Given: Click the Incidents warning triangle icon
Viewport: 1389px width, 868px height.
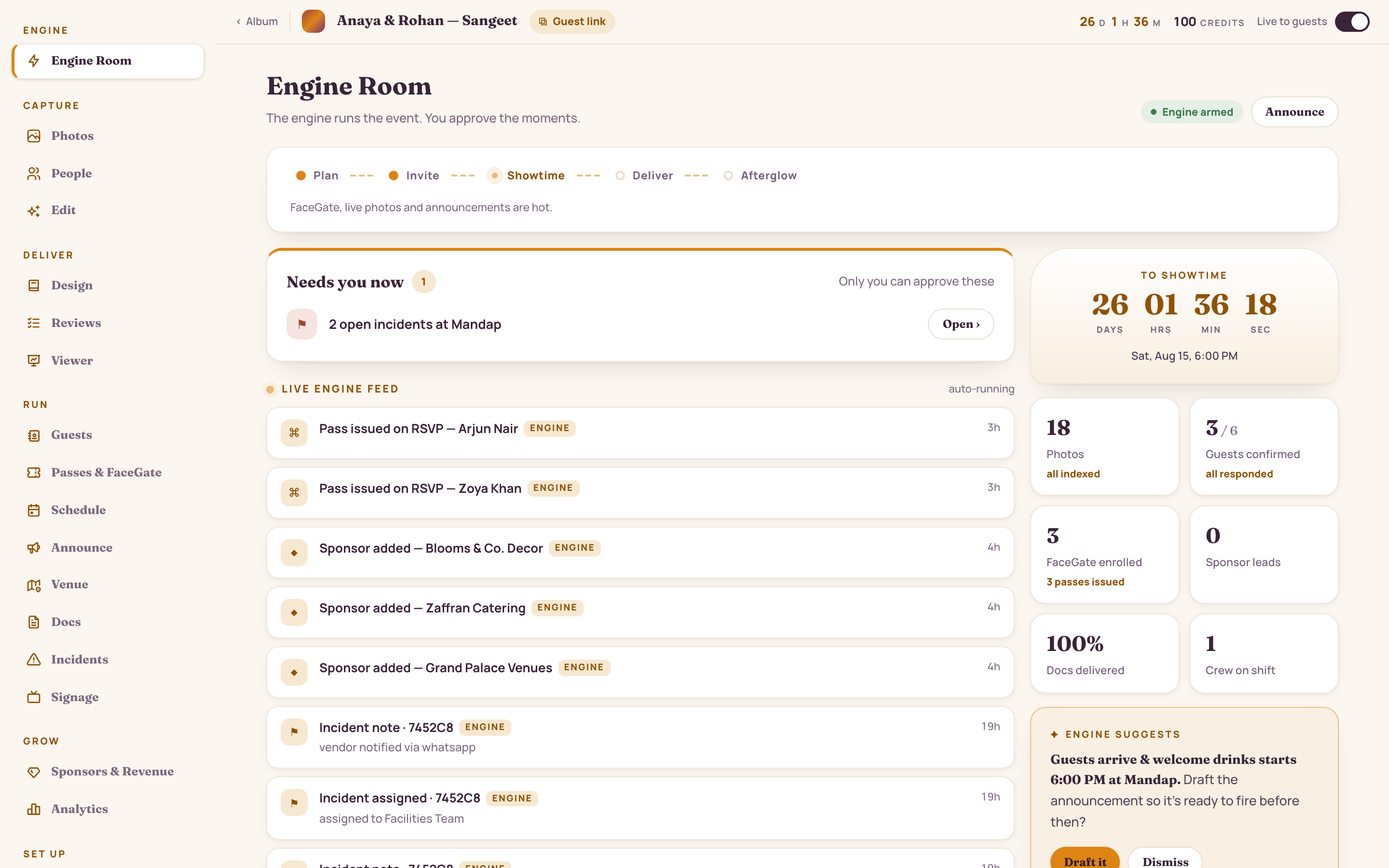Looking at the screenshot, I should [34, 660].
